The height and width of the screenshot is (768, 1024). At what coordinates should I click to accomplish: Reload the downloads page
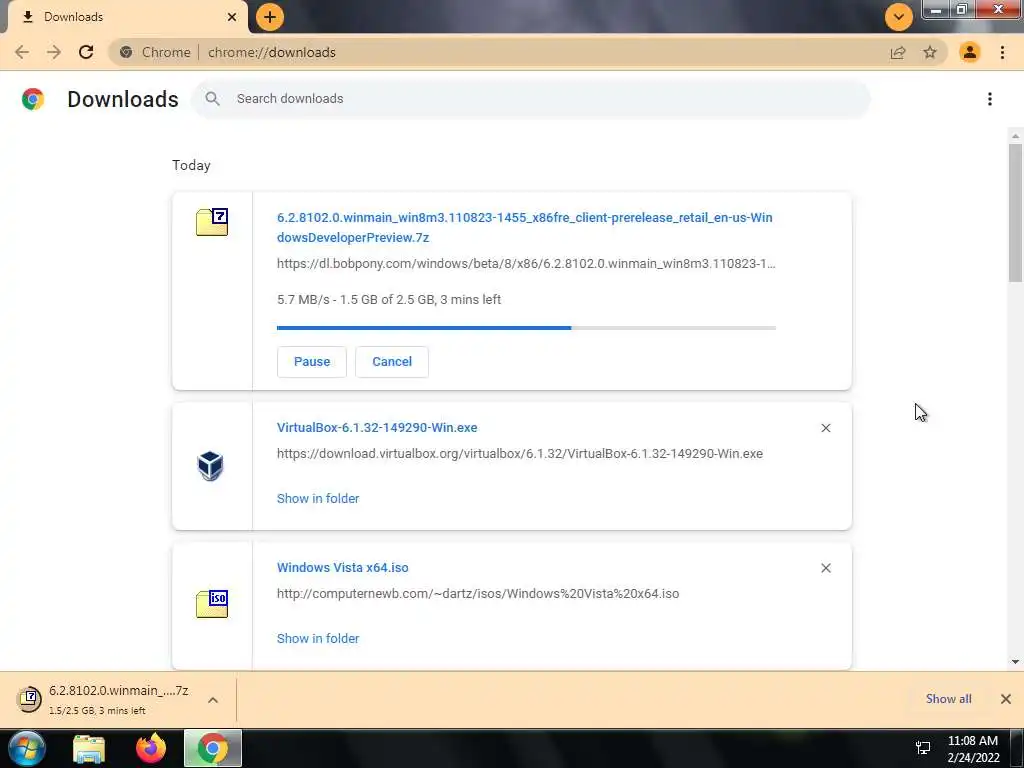click(x=86, y=52)
